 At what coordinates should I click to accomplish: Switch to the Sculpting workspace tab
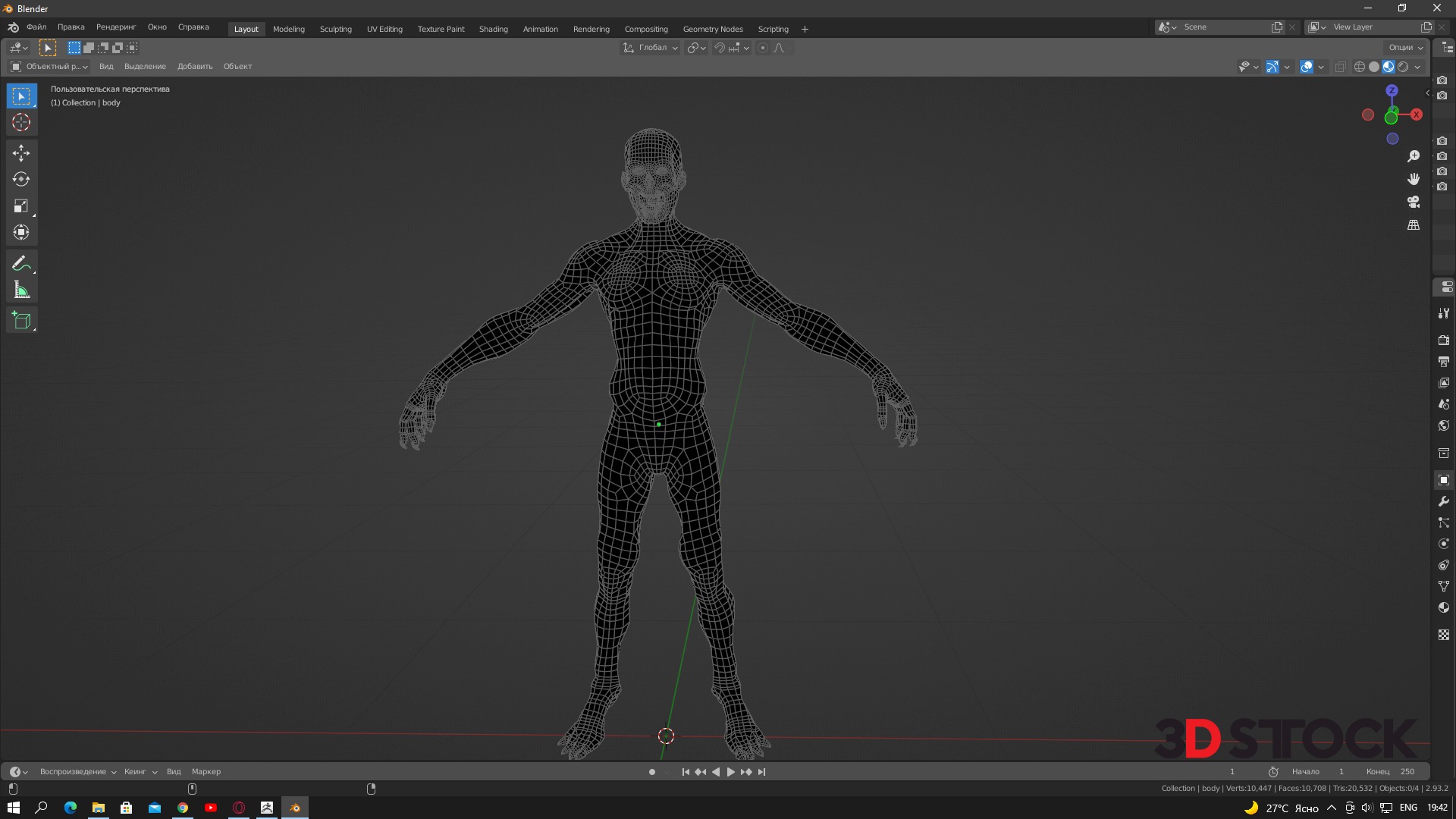click(335, 29)
